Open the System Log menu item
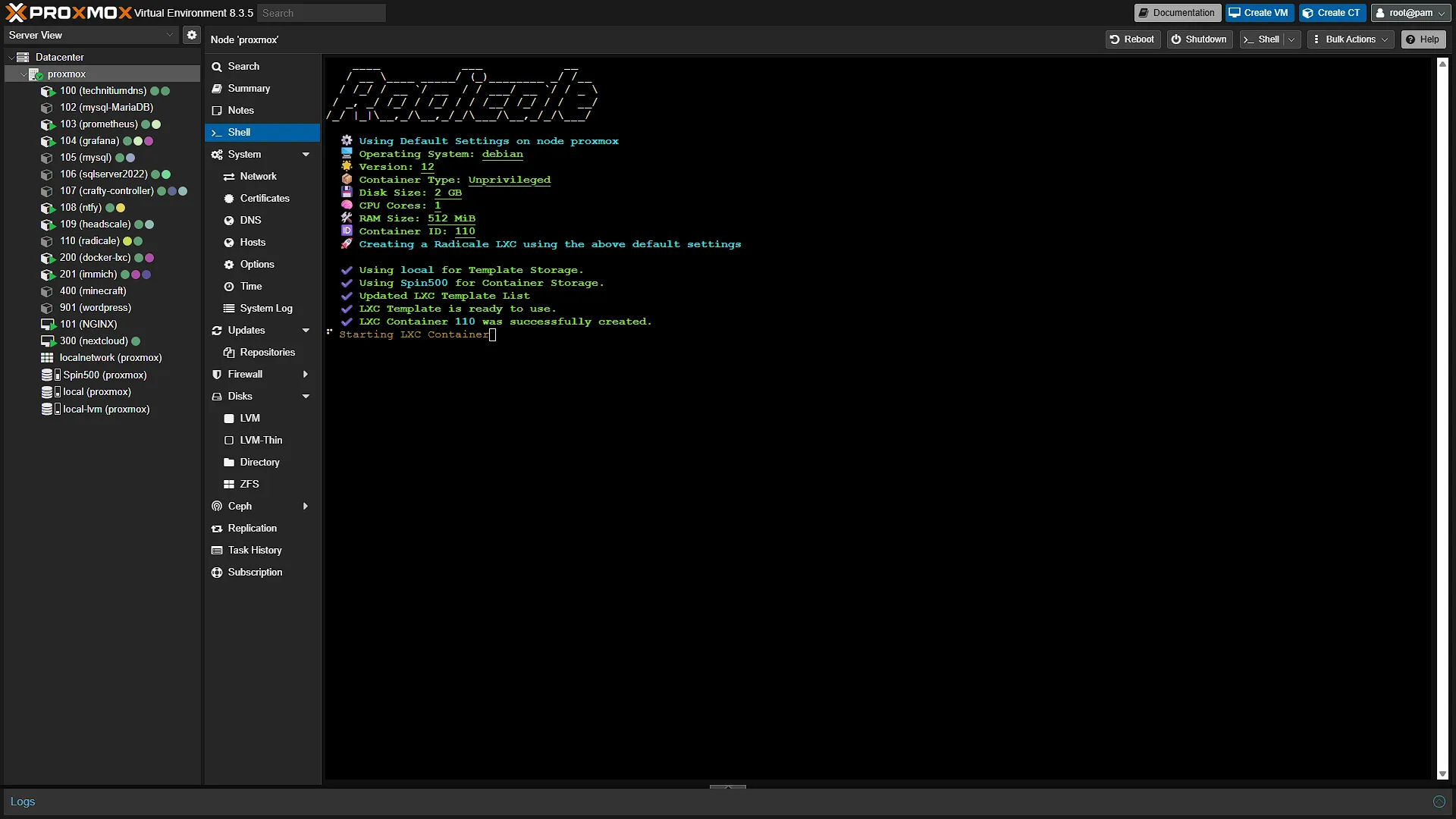Viewport: 1456px width, 819px height. click(262, 309)
